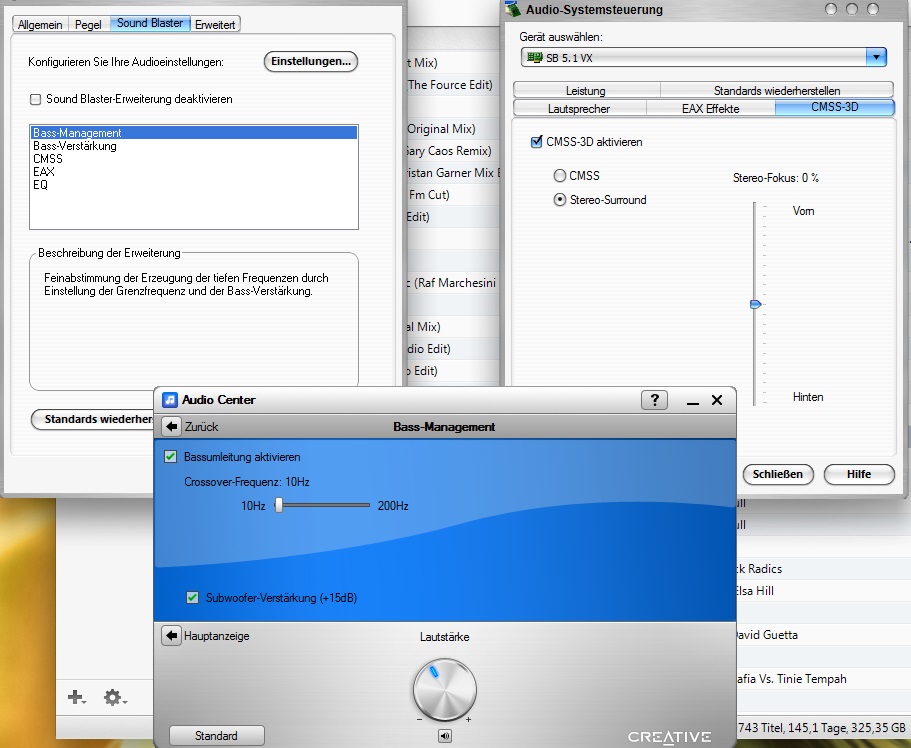Click the Schließen button

click(x=778, y=474)
